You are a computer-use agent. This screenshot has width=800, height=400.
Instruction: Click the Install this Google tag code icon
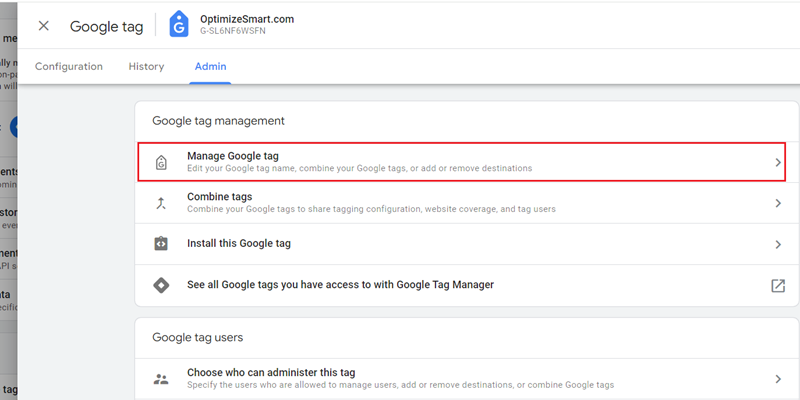(161, 243)
